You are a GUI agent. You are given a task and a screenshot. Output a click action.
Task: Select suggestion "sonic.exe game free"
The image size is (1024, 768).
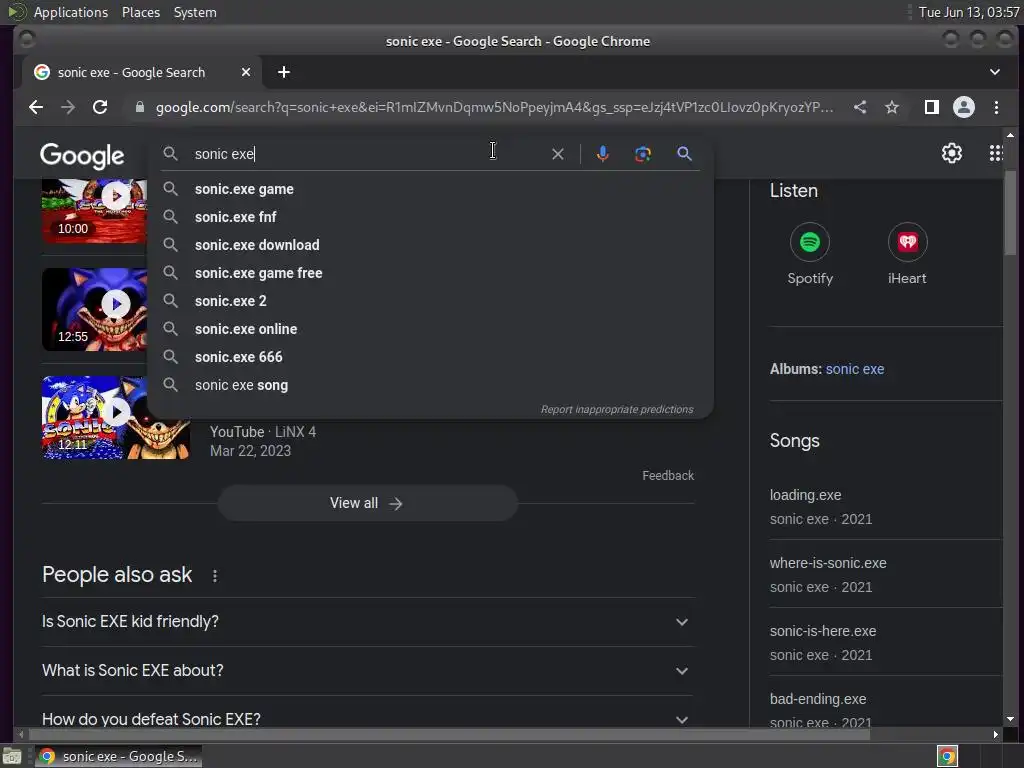(x=430, y=273)
